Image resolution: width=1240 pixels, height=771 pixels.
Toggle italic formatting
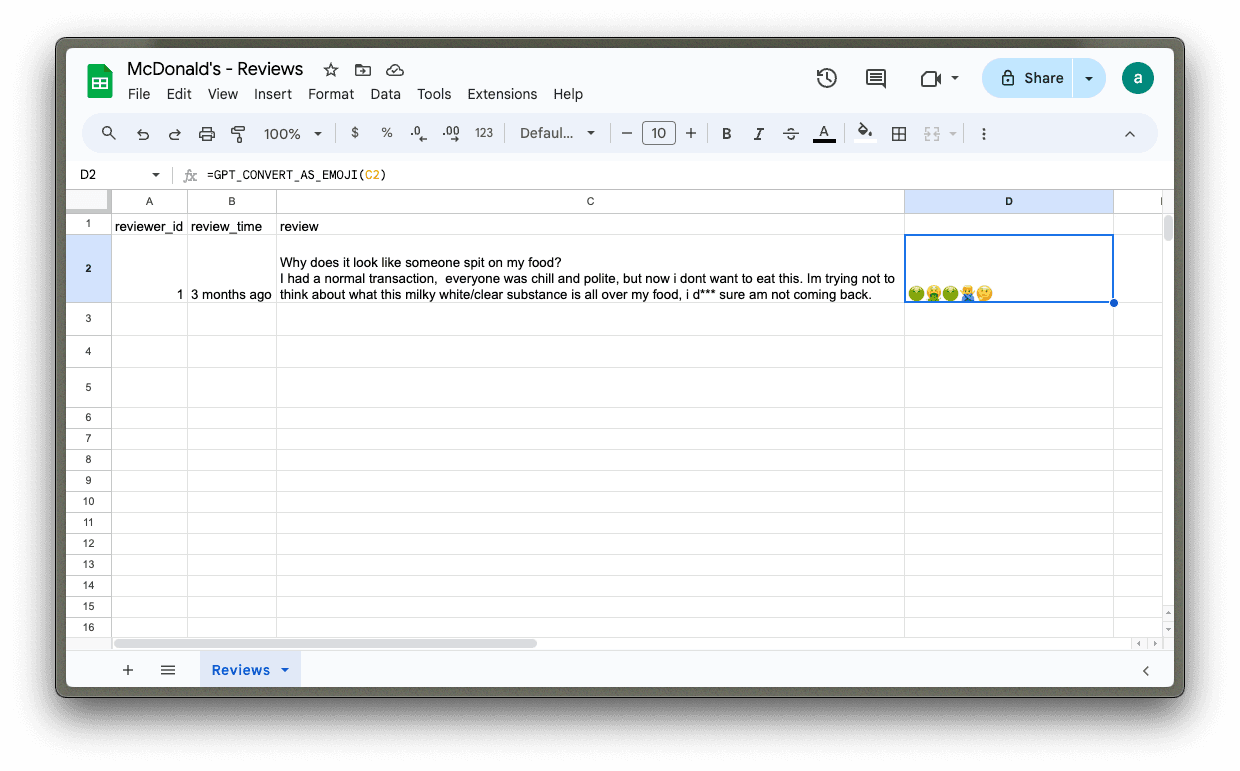(x=759, y=133)
